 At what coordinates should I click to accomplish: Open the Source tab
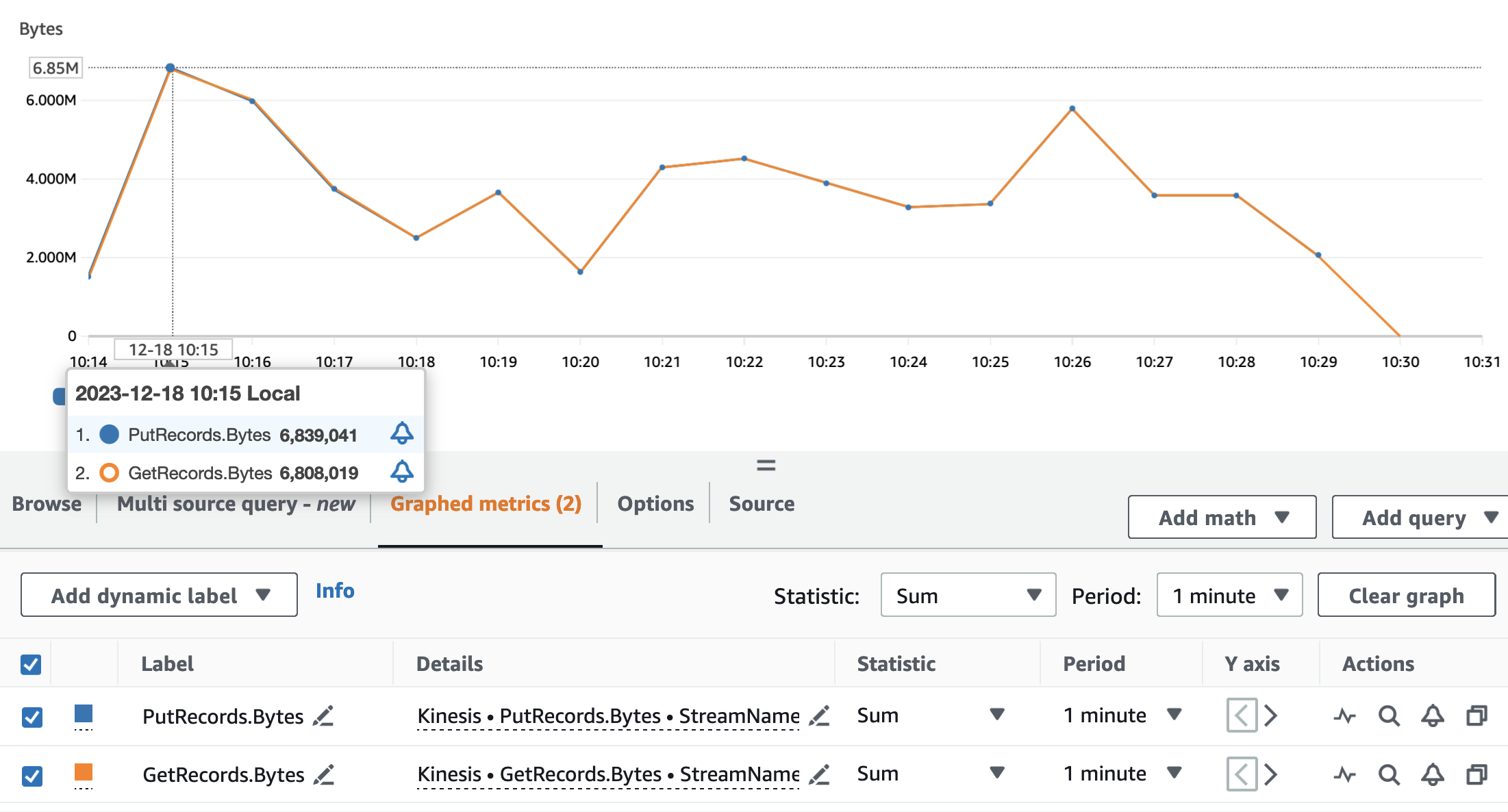tap(762, 504)
